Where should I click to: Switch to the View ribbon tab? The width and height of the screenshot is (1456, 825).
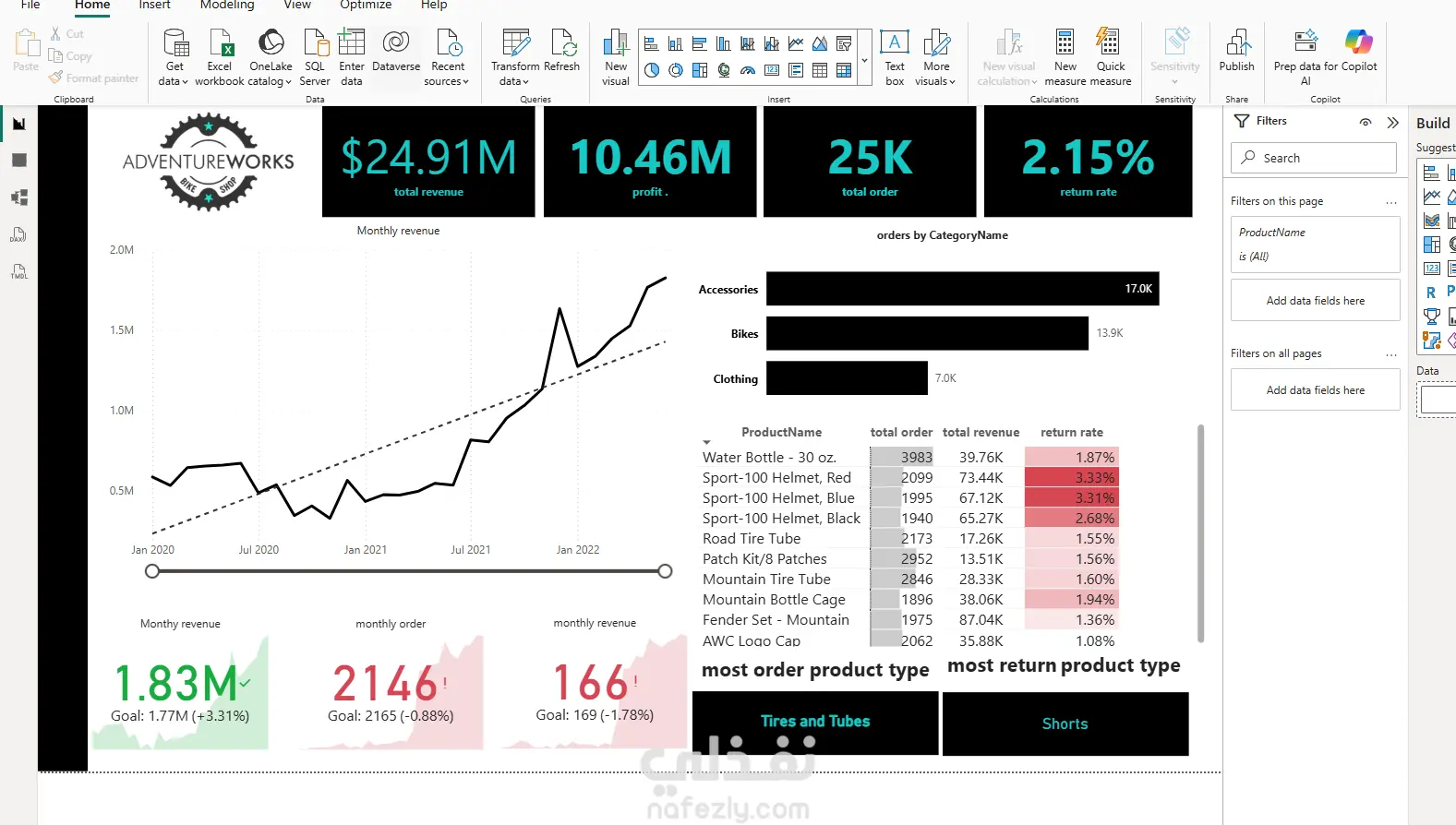297,5
